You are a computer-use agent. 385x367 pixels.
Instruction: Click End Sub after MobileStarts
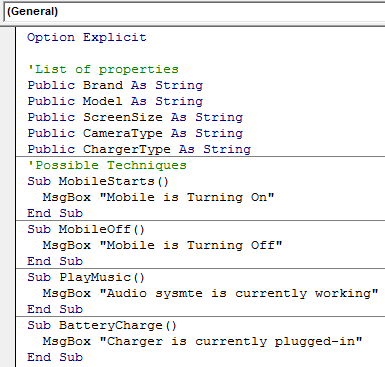click(x=55, y=213)
